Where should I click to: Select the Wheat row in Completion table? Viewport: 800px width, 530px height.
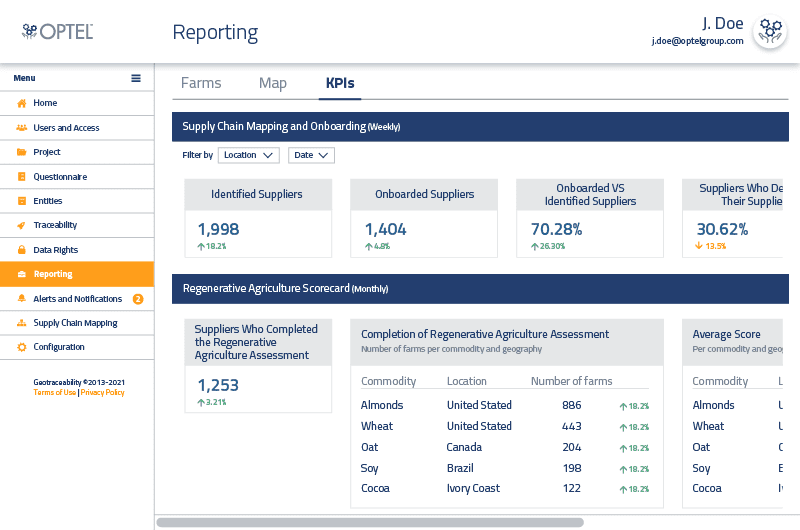(x=505, y=426)
